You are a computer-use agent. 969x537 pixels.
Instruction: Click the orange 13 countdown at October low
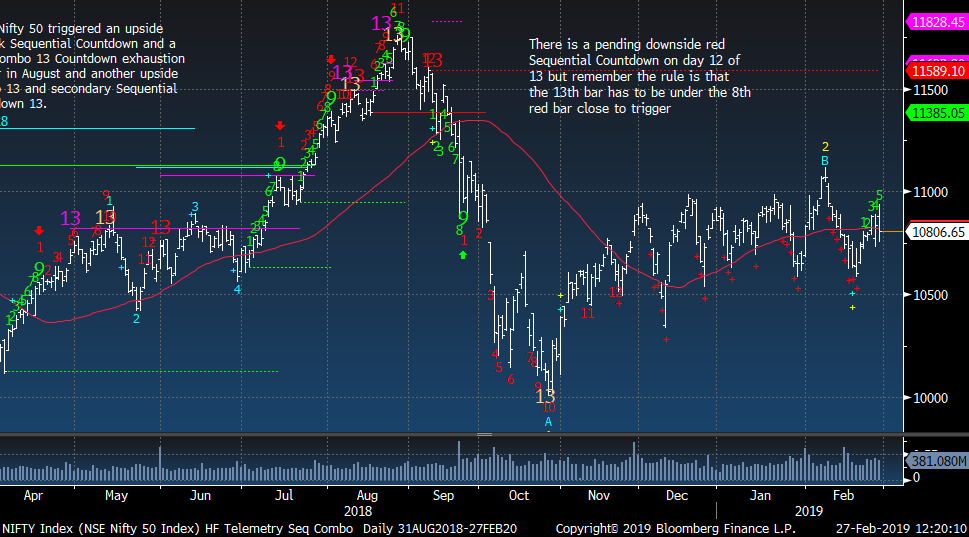(545, 395)
